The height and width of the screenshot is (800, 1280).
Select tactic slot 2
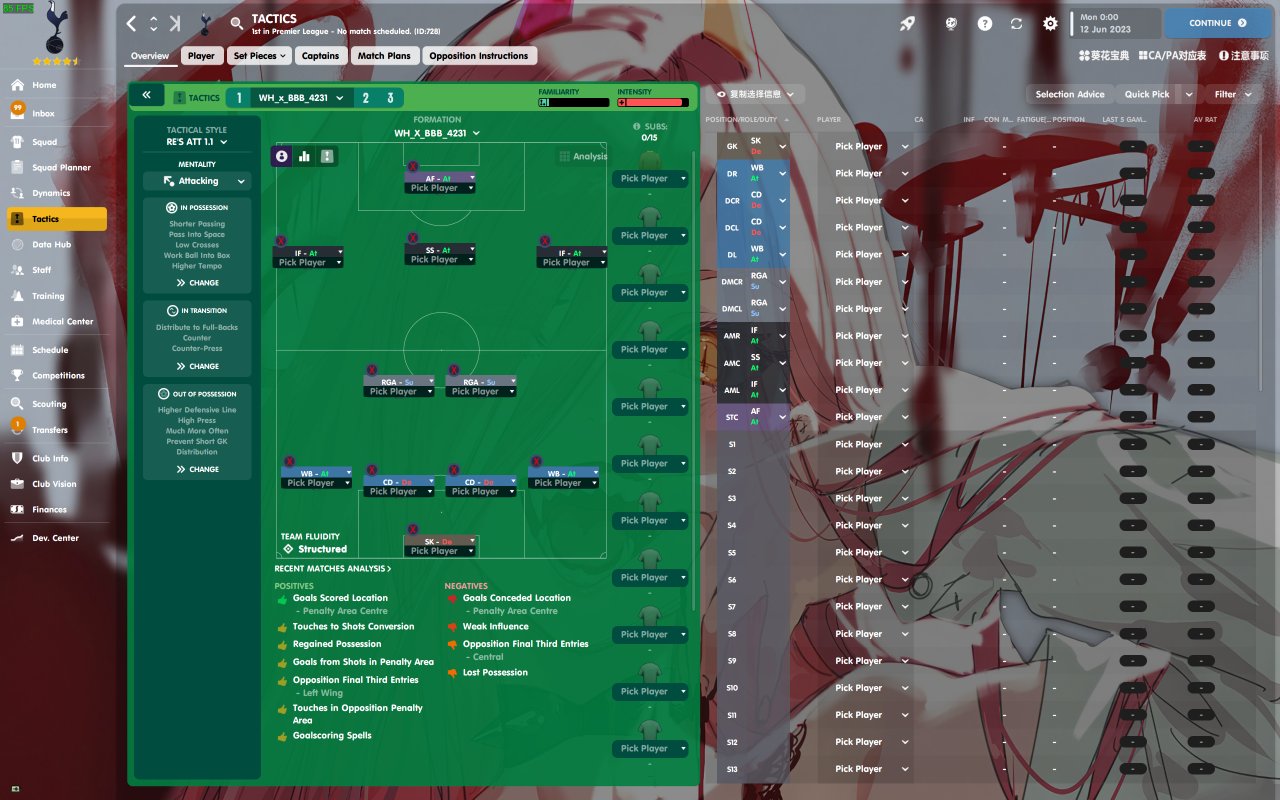[366, 97]
